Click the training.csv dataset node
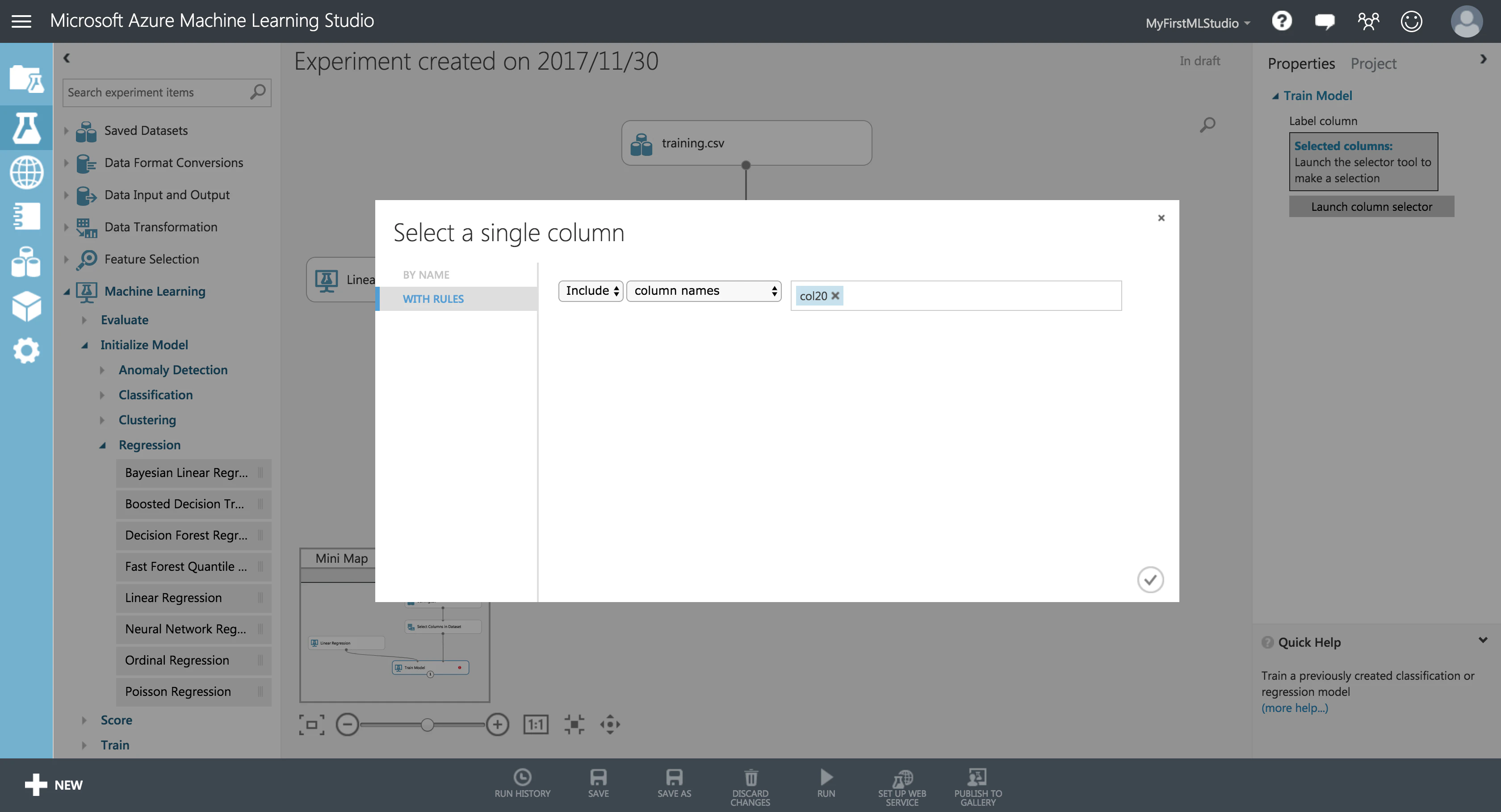The height and width of the screenshot is (812, 1501). coord(746,143)
